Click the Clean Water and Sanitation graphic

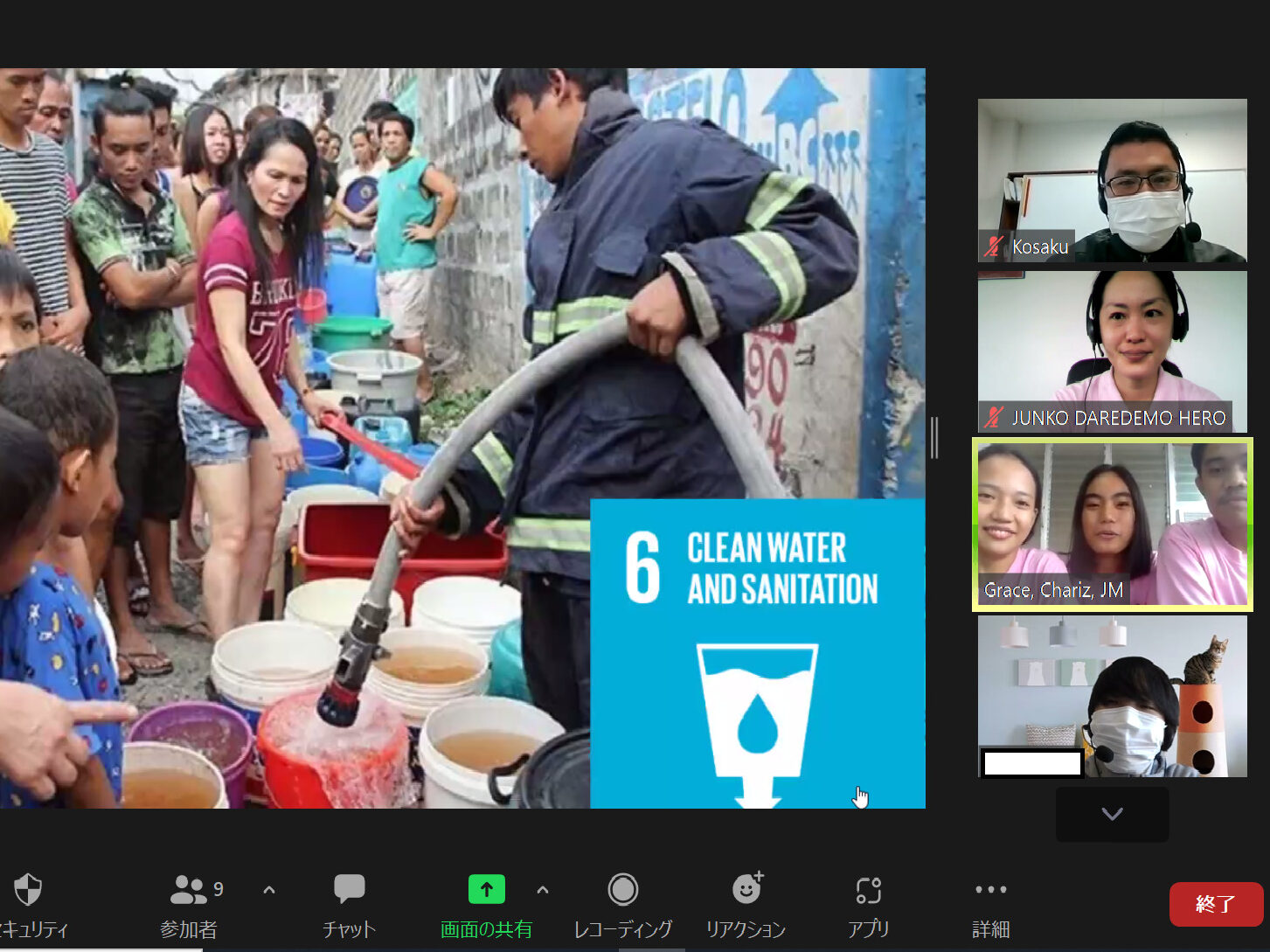pos(757,653)
